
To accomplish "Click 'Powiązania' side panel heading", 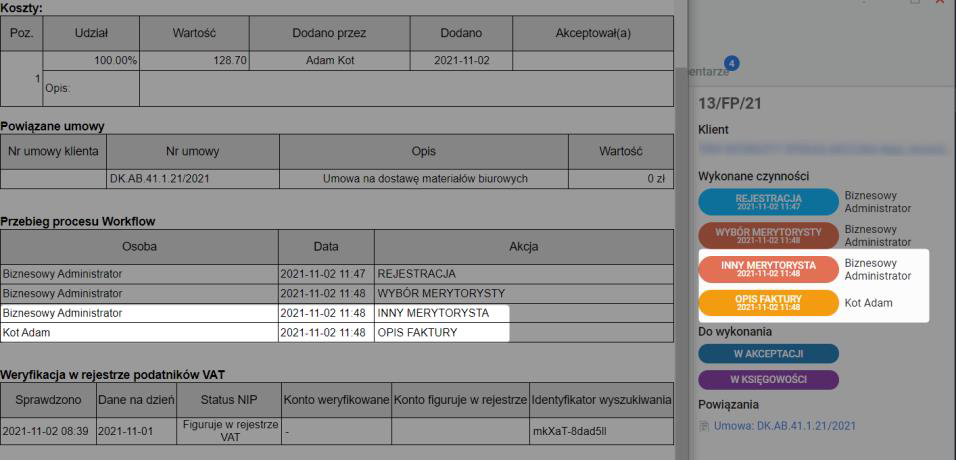I will coord(729,404).
